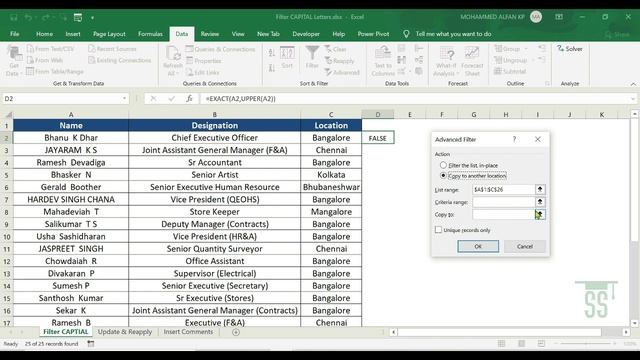The image size is (640, 360).
Task: Click the Criteria range input field
Action: [x=504, y=202]
